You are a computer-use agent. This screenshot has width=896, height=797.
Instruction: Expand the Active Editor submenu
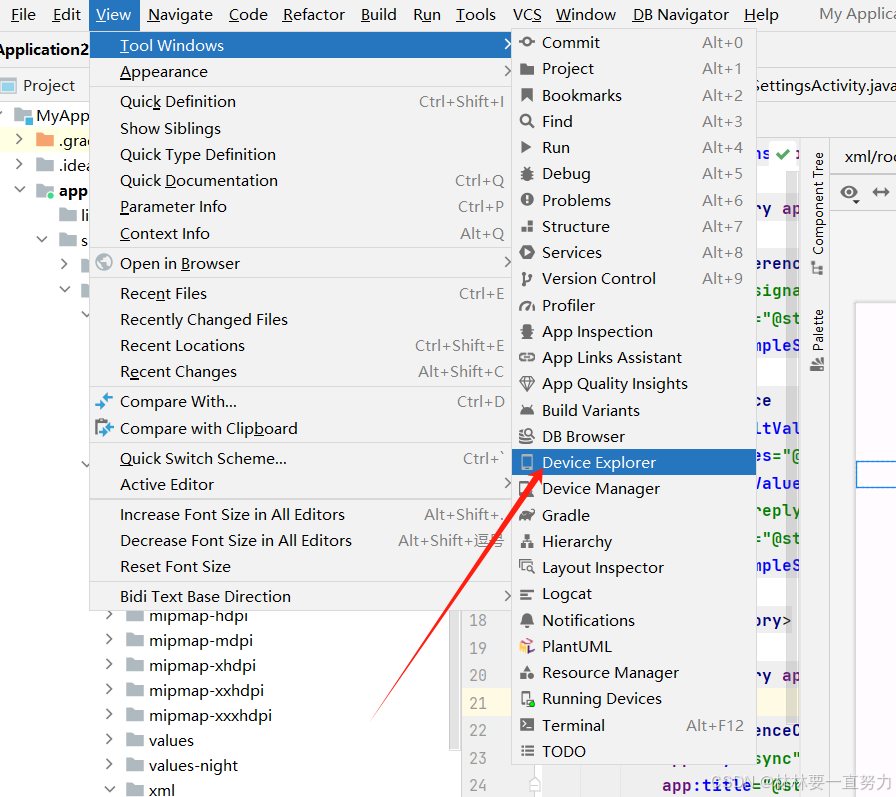tap(300, 484)
